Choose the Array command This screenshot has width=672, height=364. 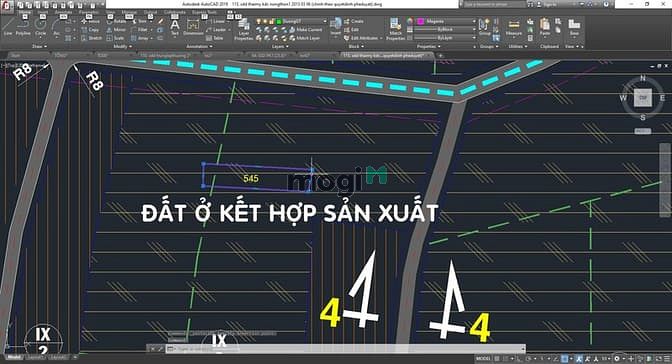(x=140, y=38)
